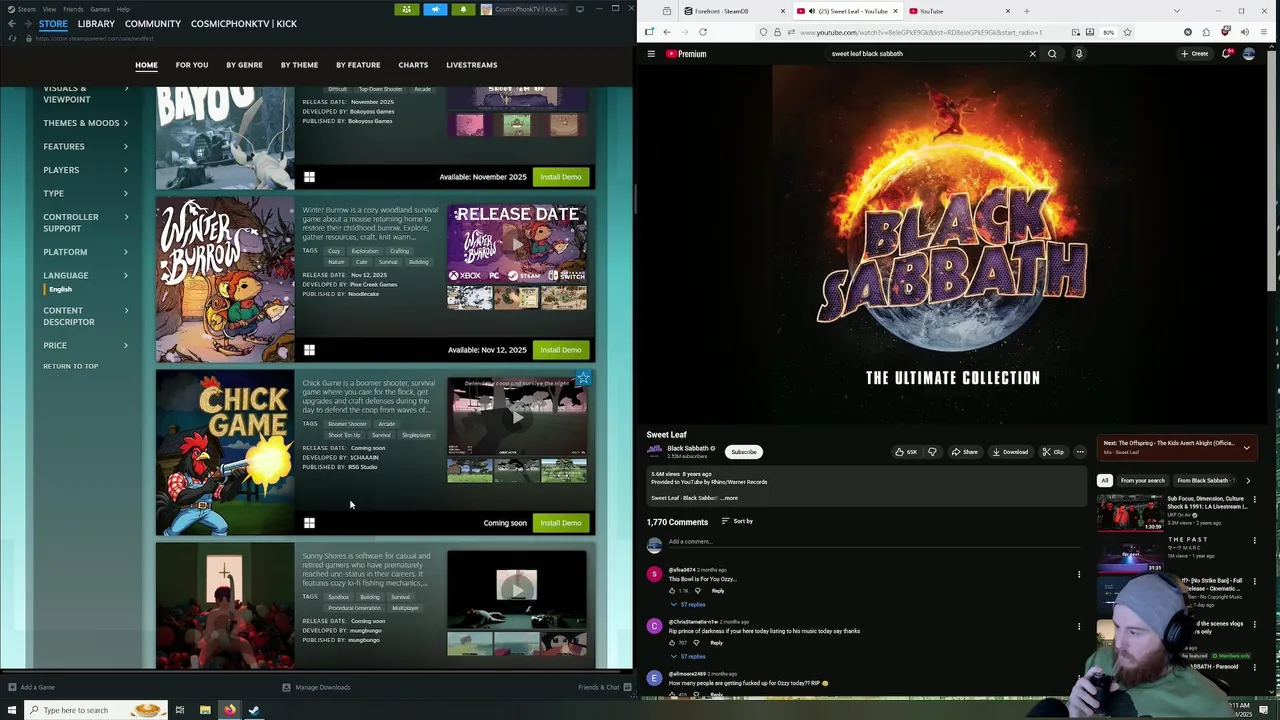Install Demo for Winter Burrow
Viewport: 1280px width, 720px height.
[561, 350]
